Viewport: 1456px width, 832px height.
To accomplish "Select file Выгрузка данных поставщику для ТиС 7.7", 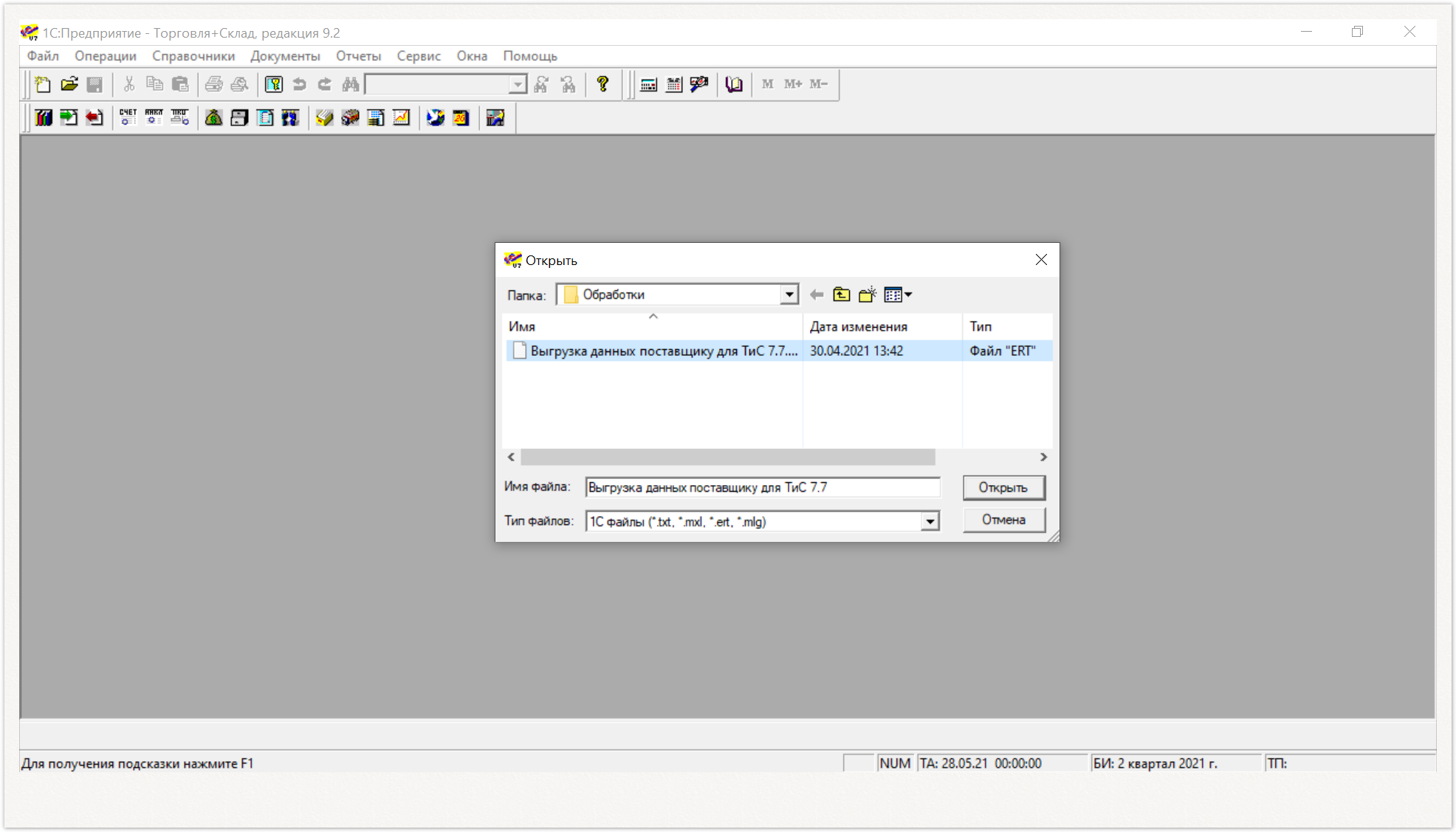I will [654, 351].
